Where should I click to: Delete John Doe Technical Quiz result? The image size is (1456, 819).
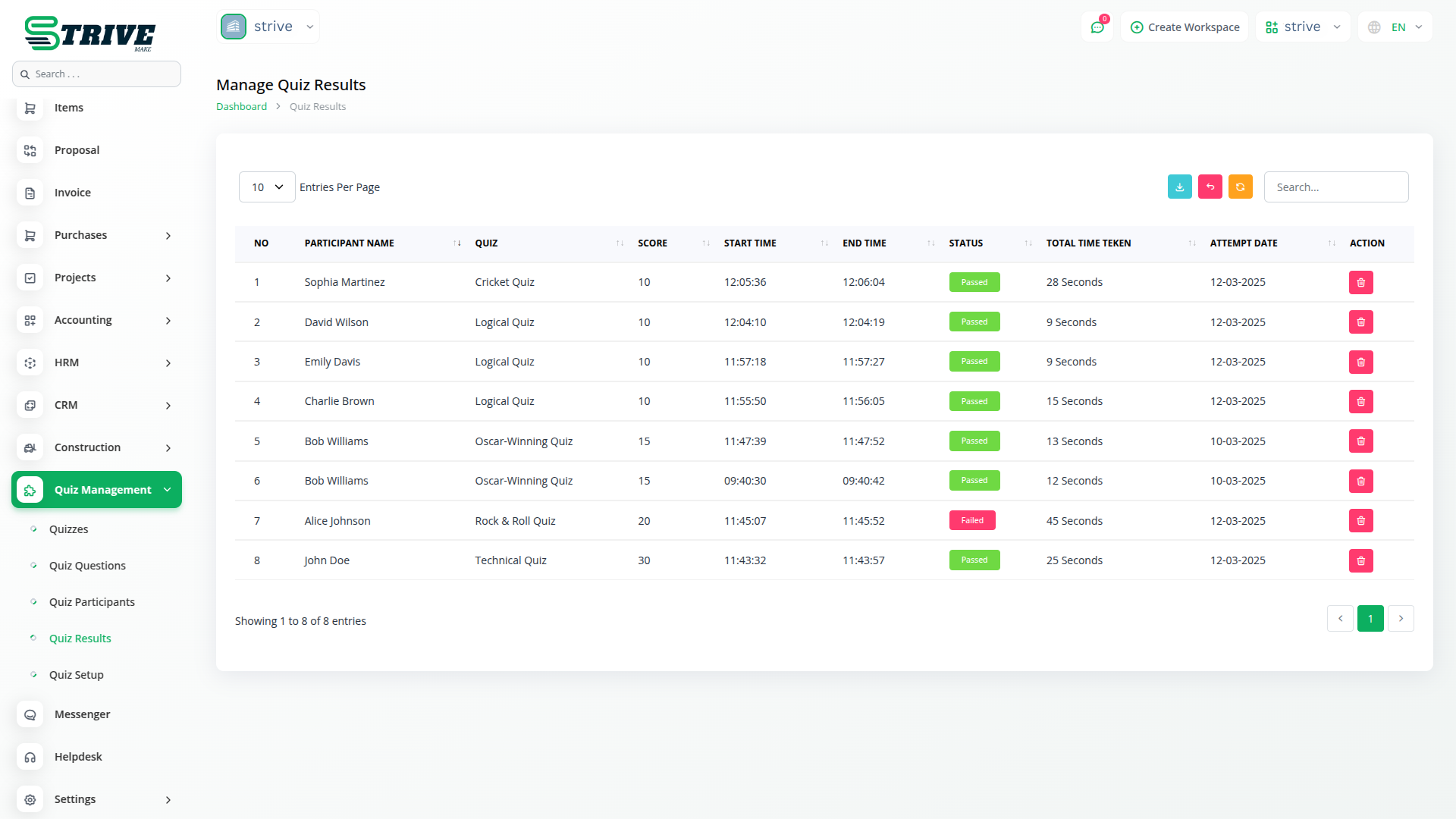(1360, 560)
